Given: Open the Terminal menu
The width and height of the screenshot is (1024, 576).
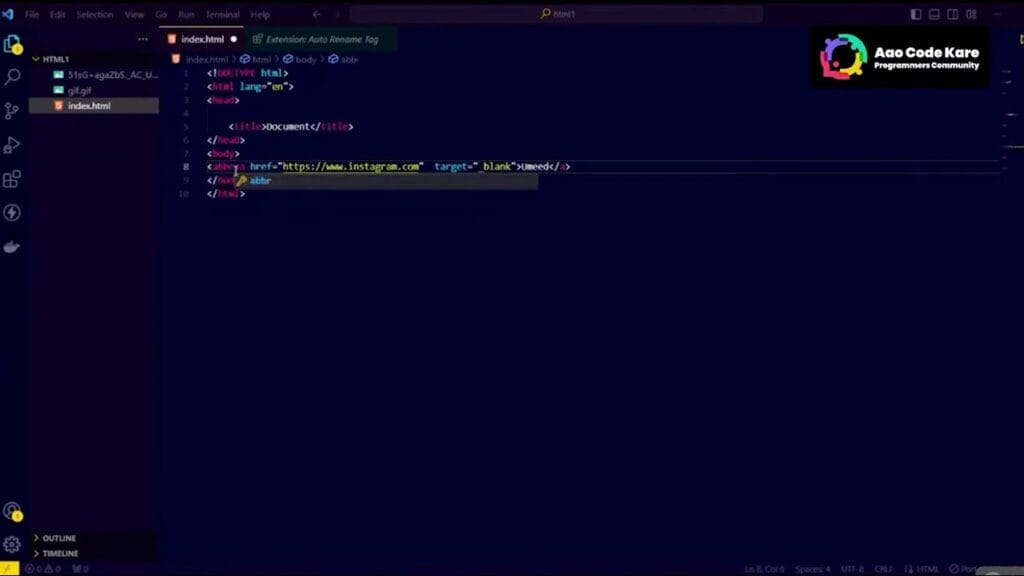Looking at the screenshot, I should click(222, 15).
